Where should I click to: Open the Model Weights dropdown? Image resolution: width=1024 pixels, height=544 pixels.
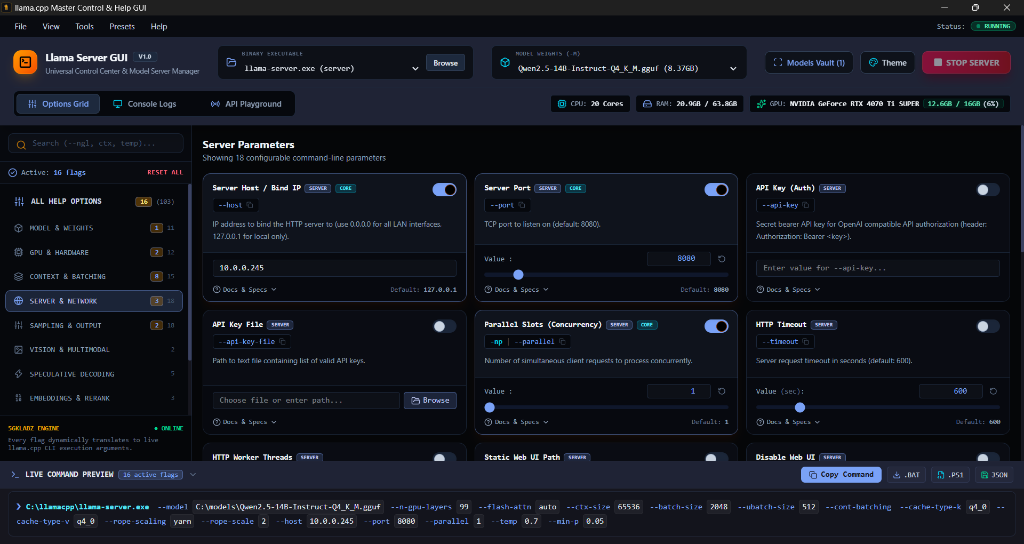pyautogui.click(x=626, y=69)
